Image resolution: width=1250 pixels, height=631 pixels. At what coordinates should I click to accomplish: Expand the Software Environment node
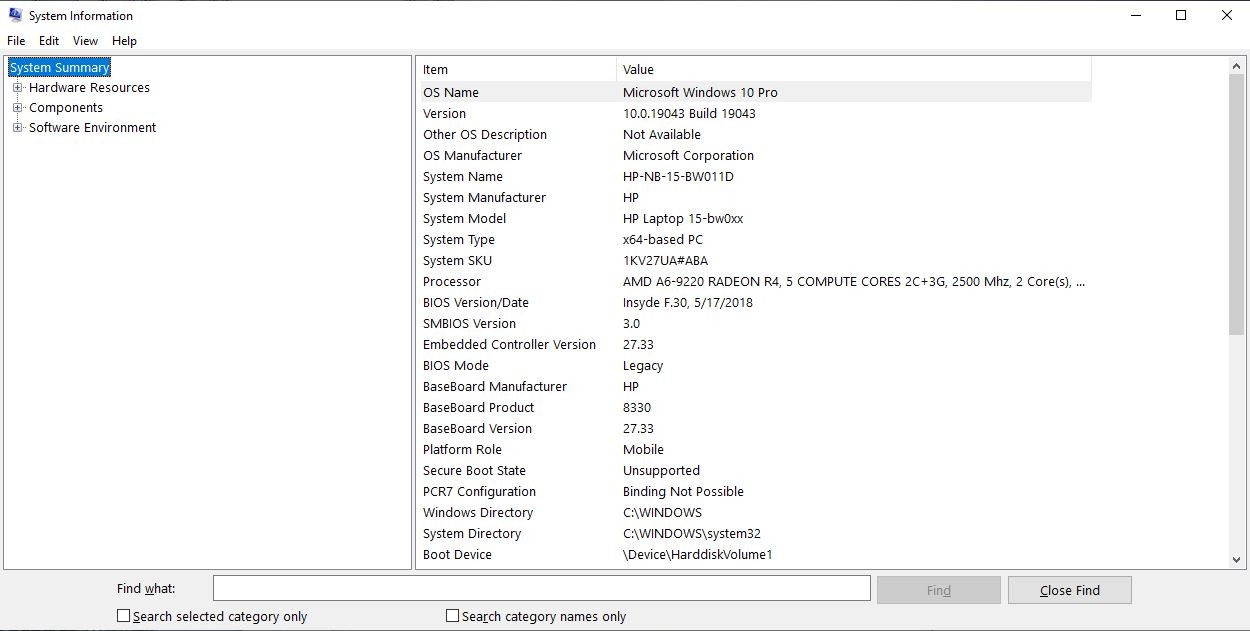17,128
